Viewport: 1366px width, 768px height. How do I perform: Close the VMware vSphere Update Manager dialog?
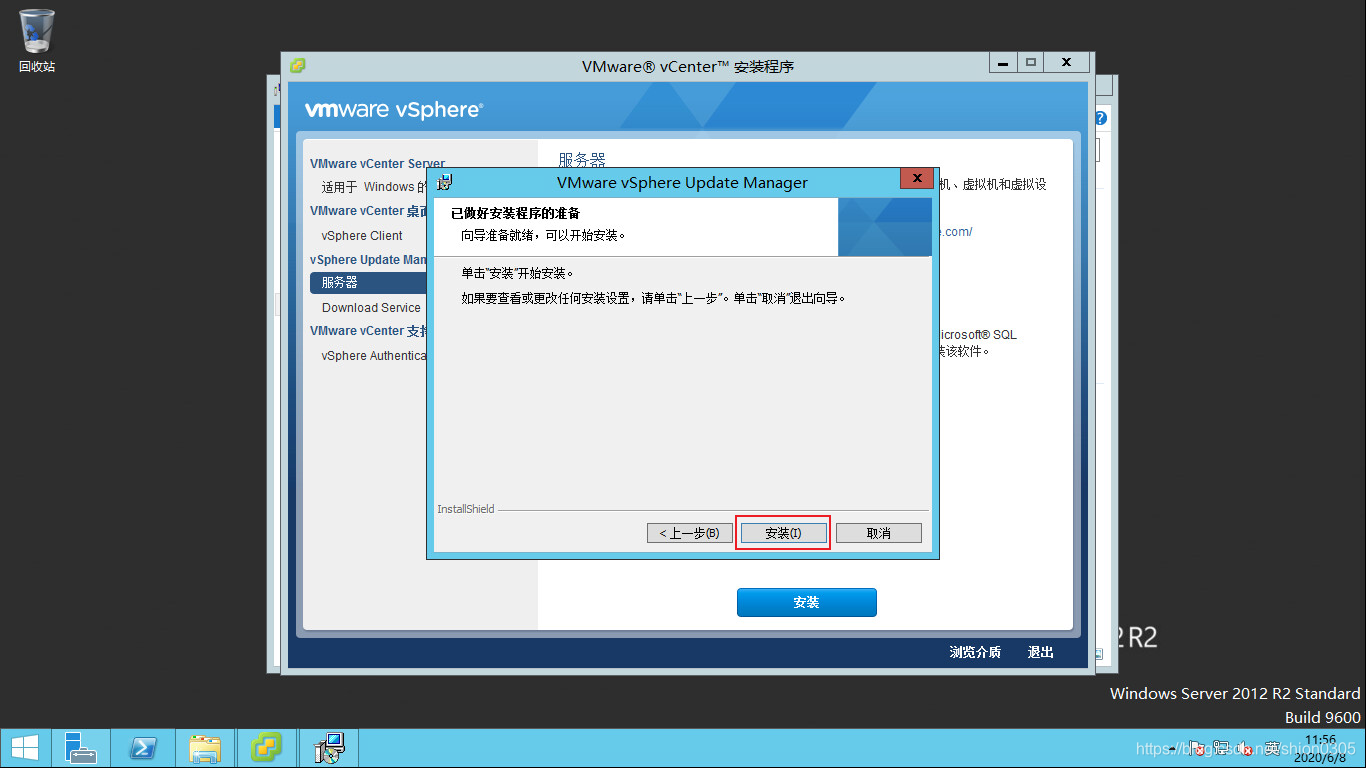coord(916,179)
